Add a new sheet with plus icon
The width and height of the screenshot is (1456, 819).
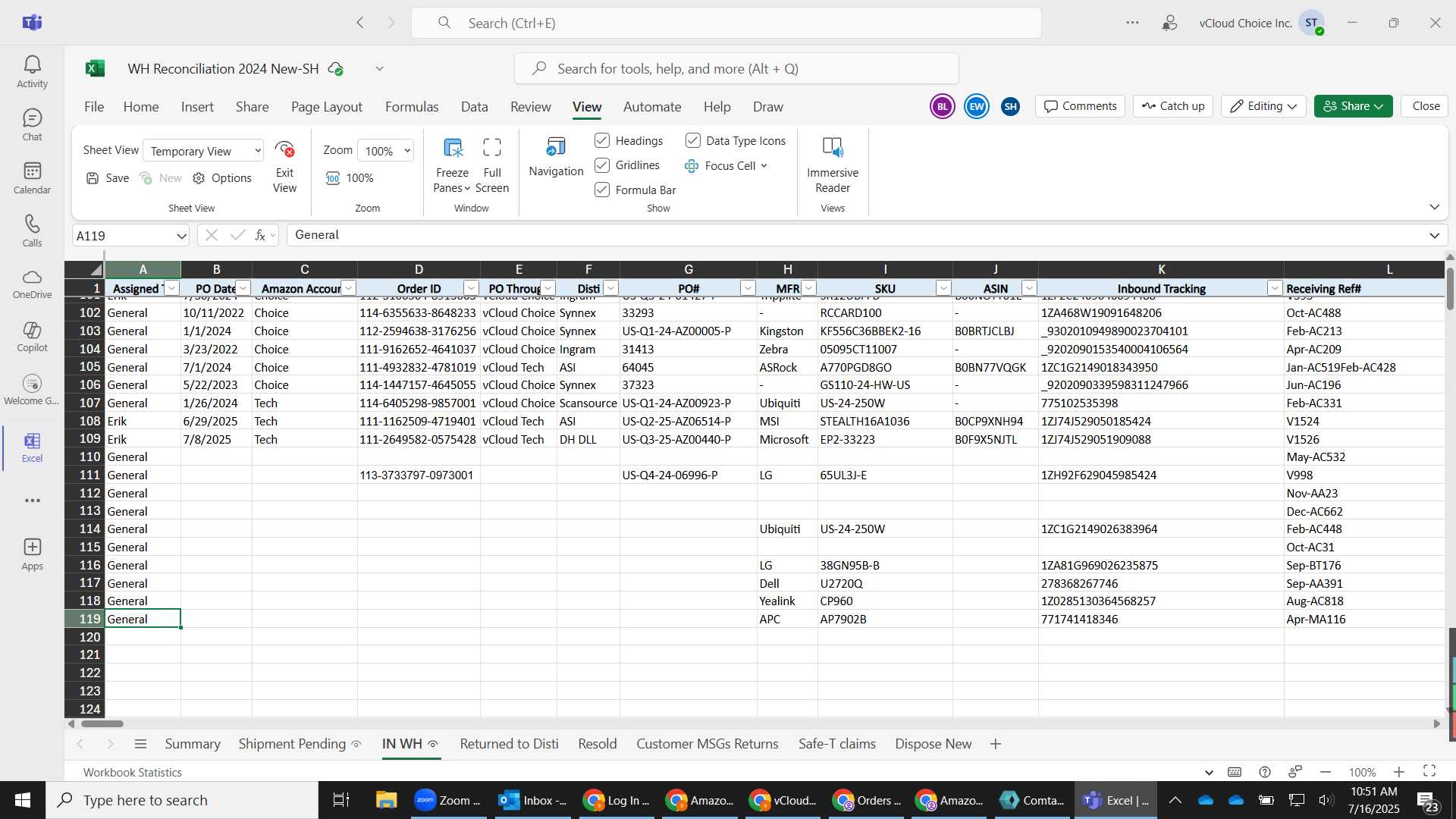pyautogui.click(x=996, y=744)
